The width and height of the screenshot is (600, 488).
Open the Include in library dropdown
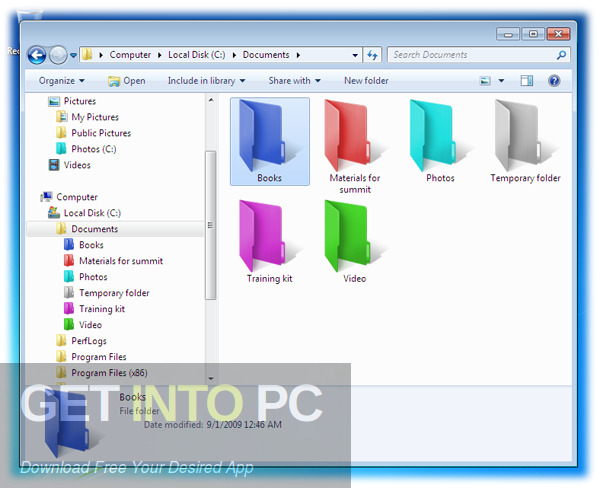pyautogui.click(x=206, y=81)
